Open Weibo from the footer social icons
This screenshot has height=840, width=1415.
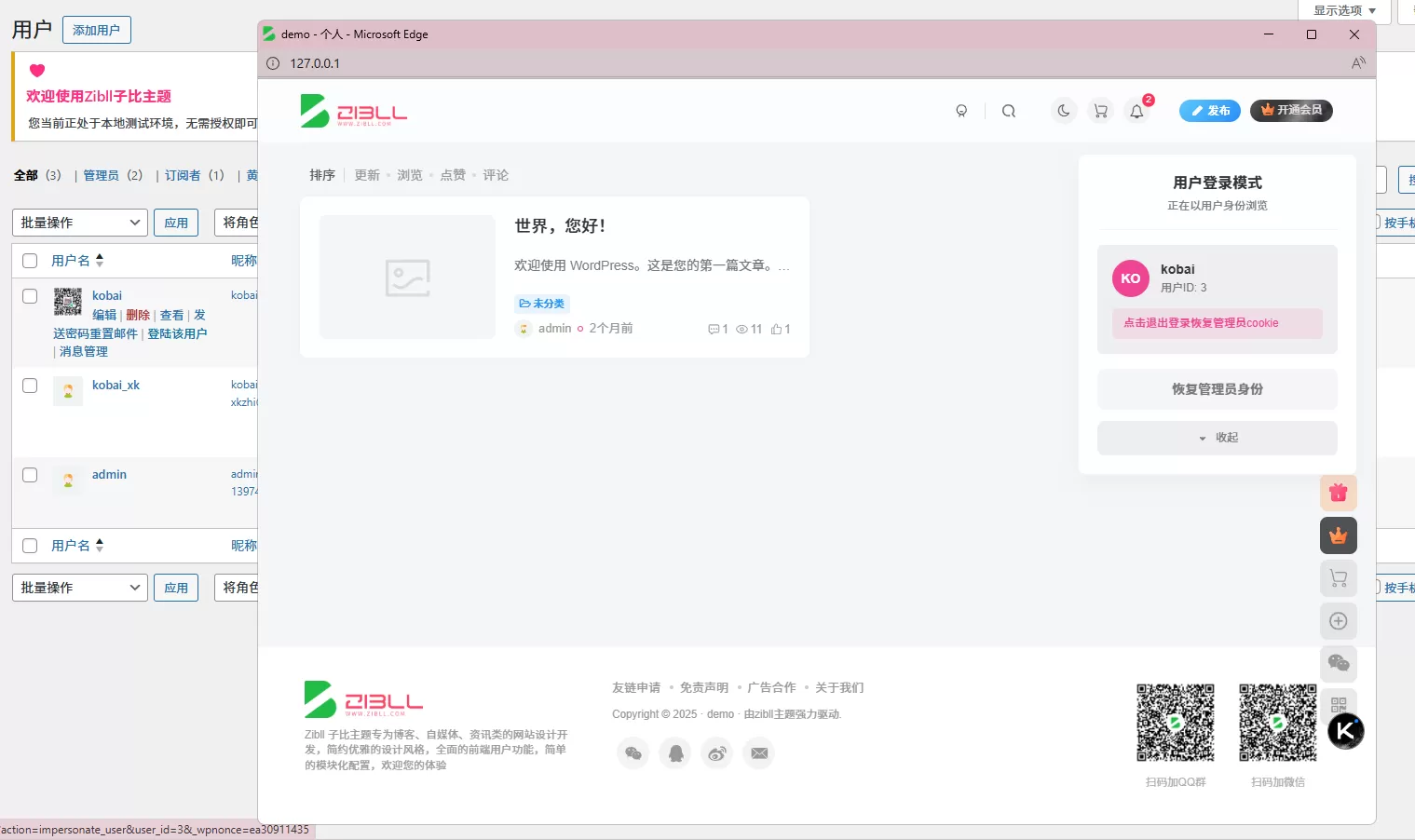(x=717, y=752)
